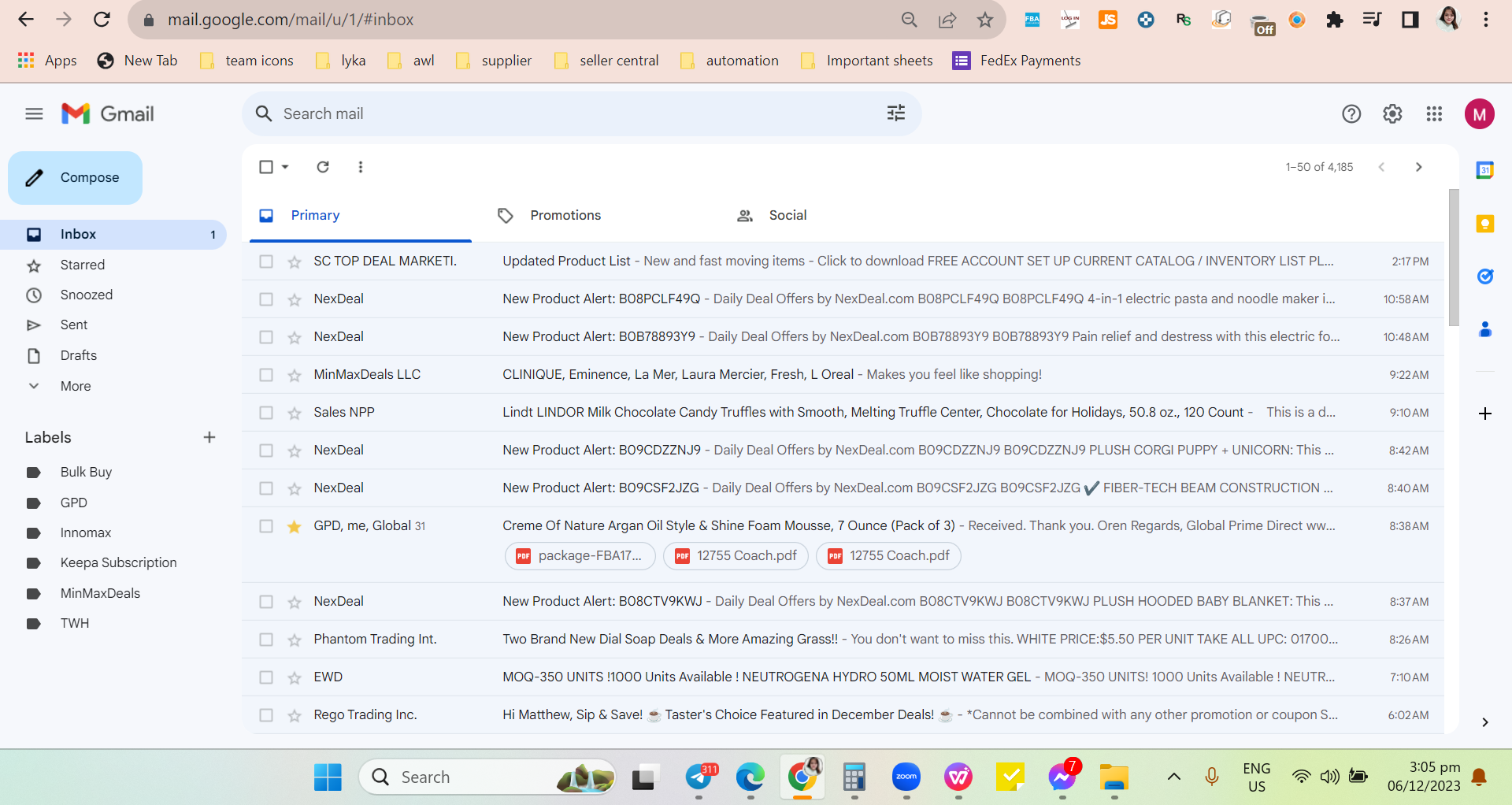Click the Google account avatar M
This screenshot has width=1512, height=805.
[x=1480, y=114]
